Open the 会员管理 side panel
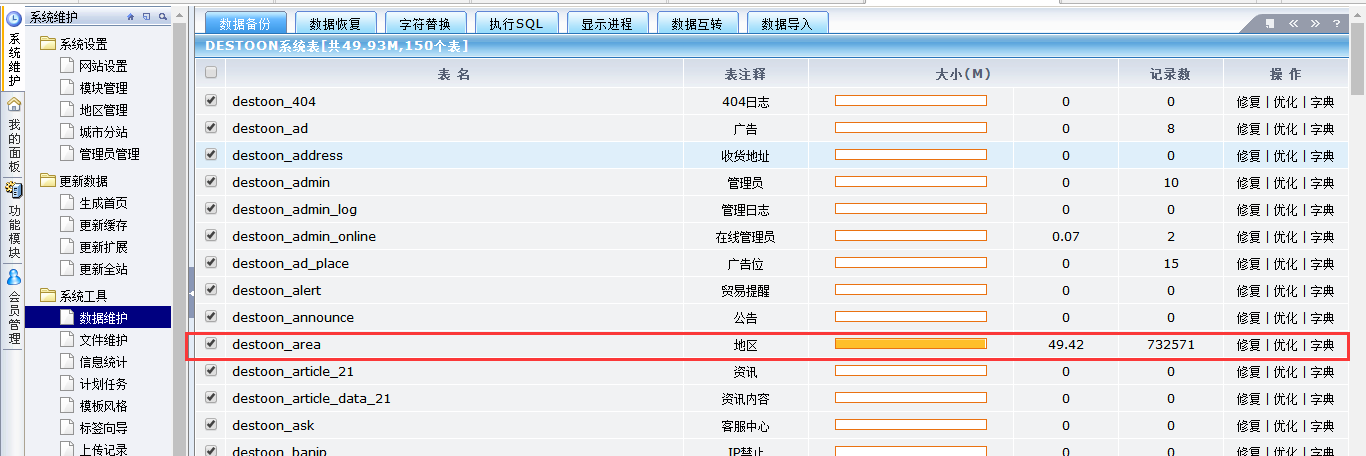1366x456 pixels. pos(14,308)
